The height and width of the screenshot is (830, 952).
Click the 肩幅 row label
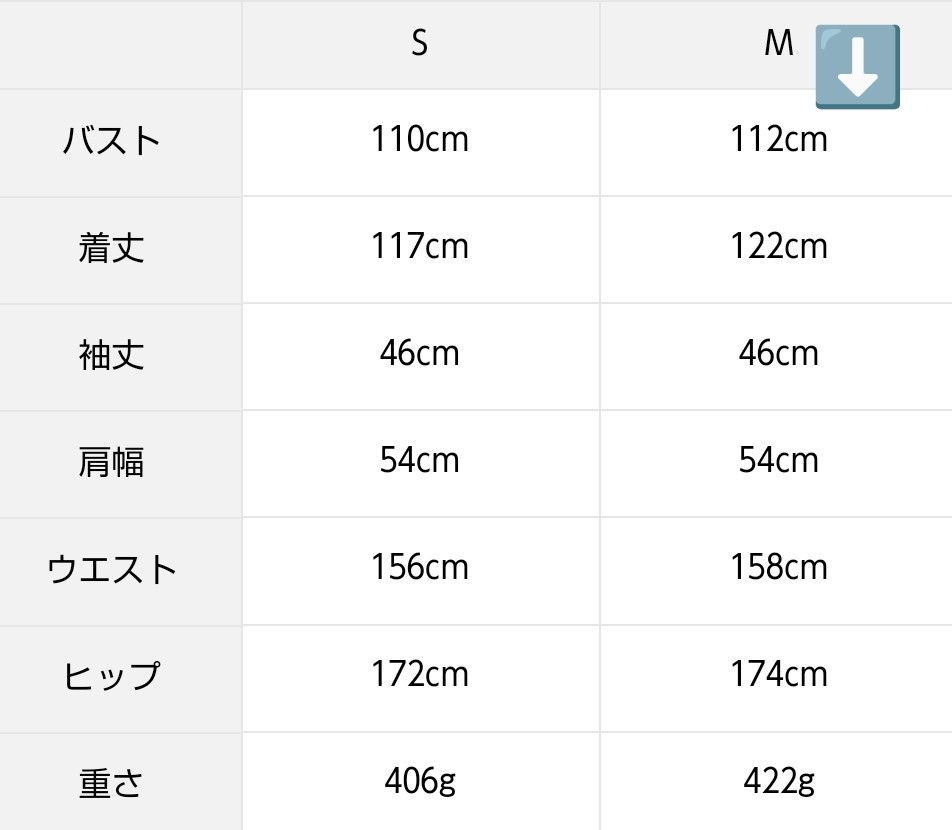(112, 462)
